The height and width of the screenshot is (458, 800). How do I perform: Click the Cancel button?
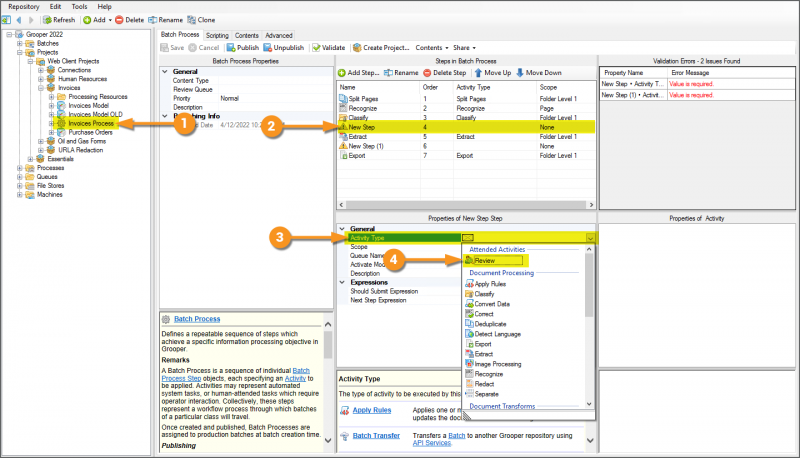pos(204,47)
